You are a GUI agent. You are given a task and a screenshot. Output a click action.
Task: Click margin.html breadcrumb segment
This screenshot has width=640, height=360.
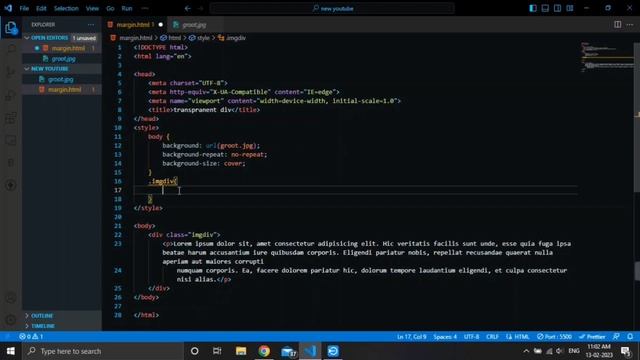pyautogui.click(x=136, y=38)
